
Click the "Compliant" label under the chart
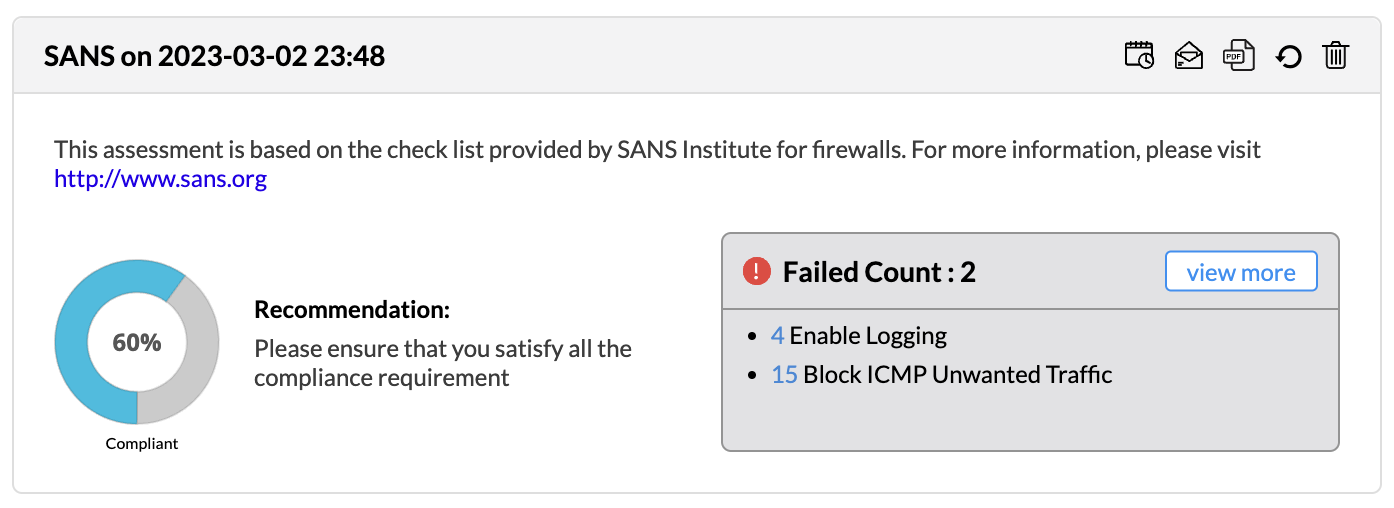[142, 443]
